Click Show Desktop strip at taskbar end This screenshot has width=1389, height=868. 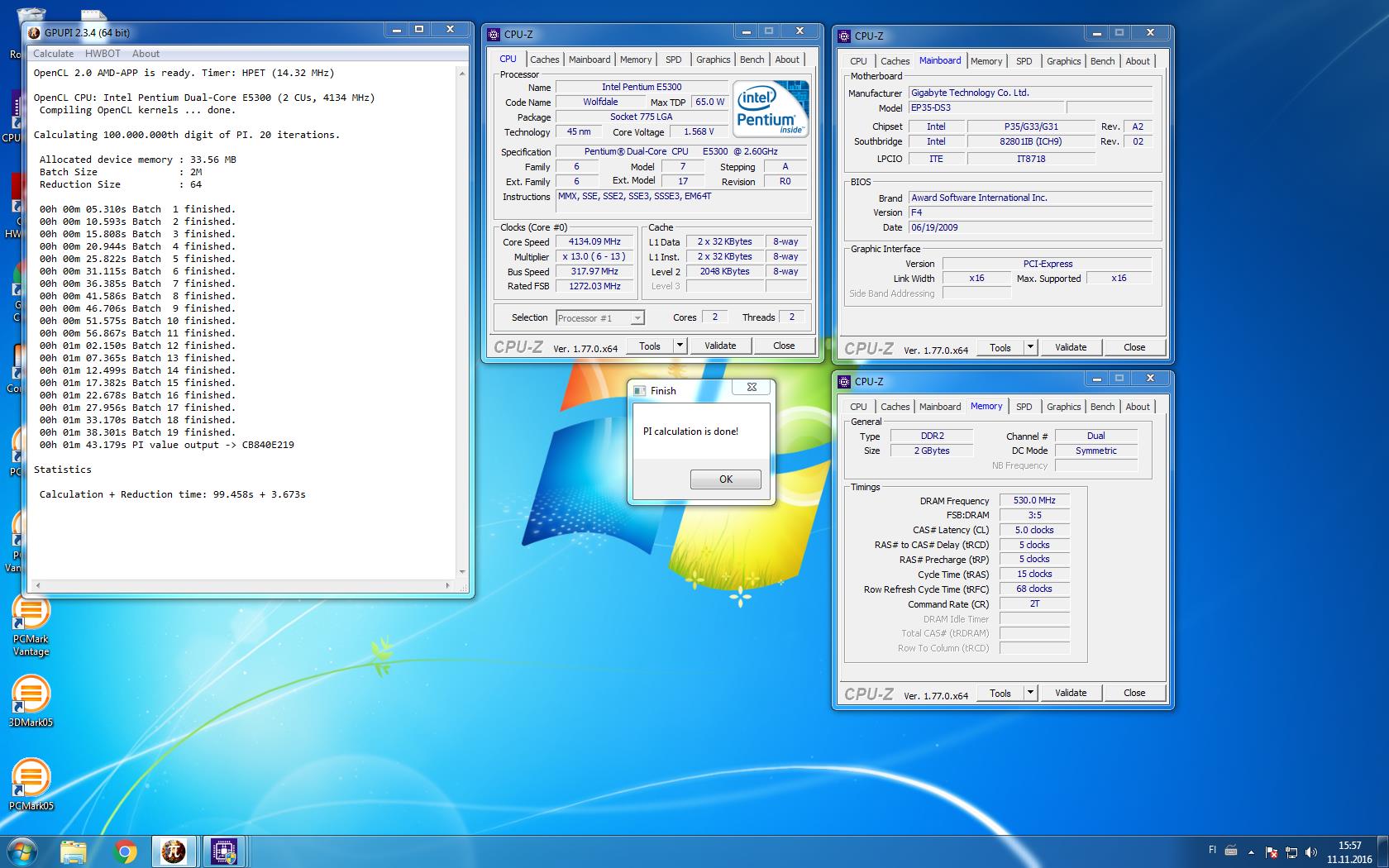pyautogui.click(x=1383, y=852)
